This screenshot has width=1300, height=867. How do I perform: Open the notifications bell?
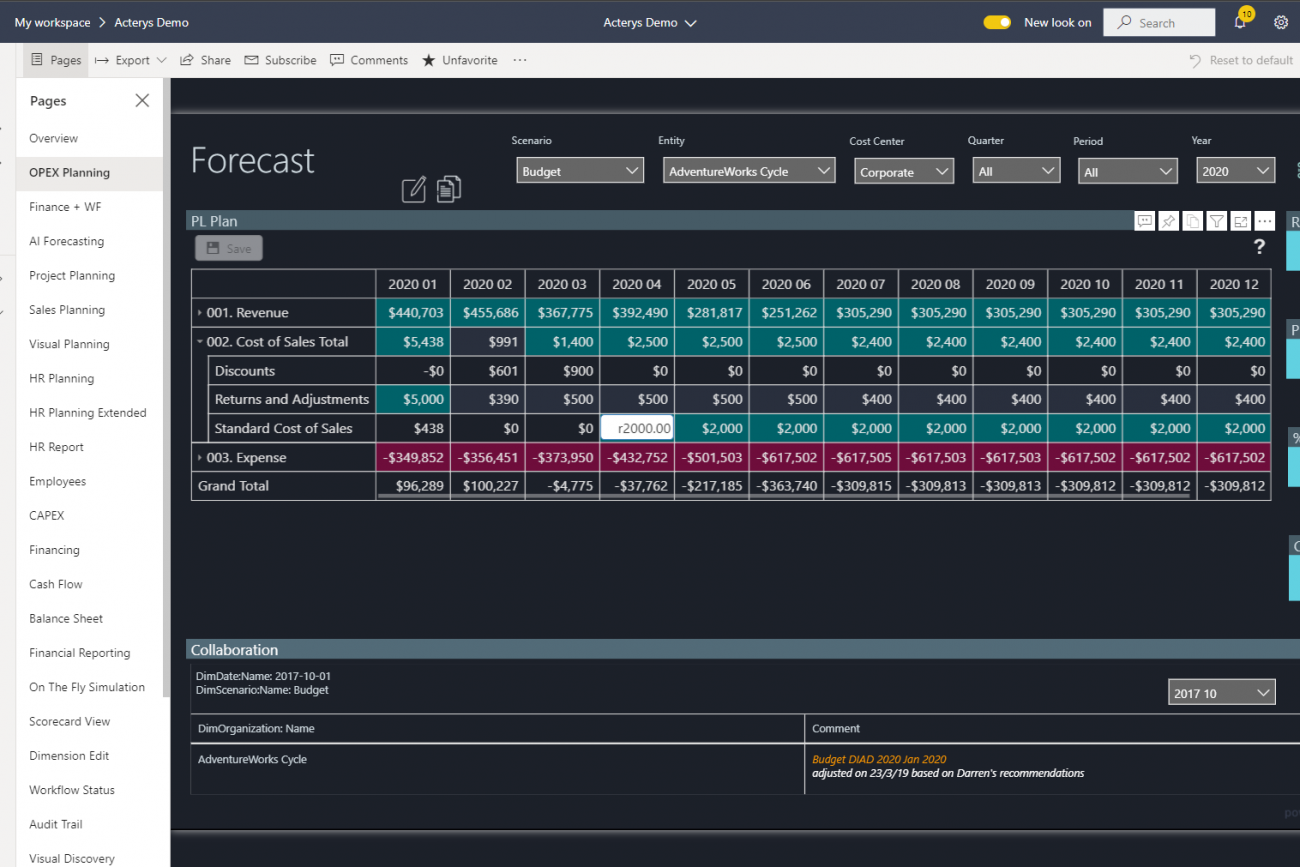(1241, 22)
